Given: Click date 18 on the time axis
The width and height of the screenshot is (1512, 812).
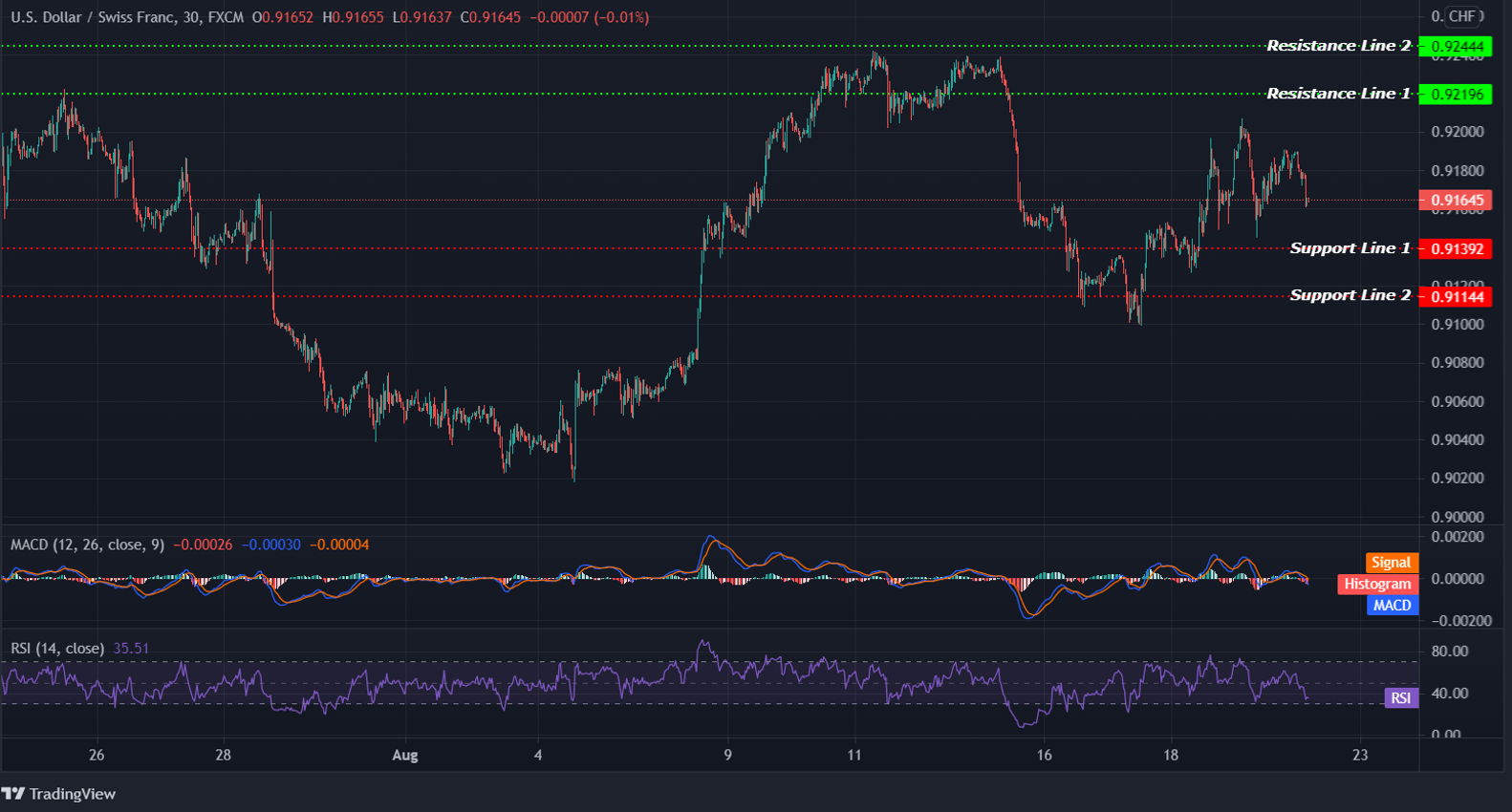Looking at the screenshot, I should point(1170,755).
